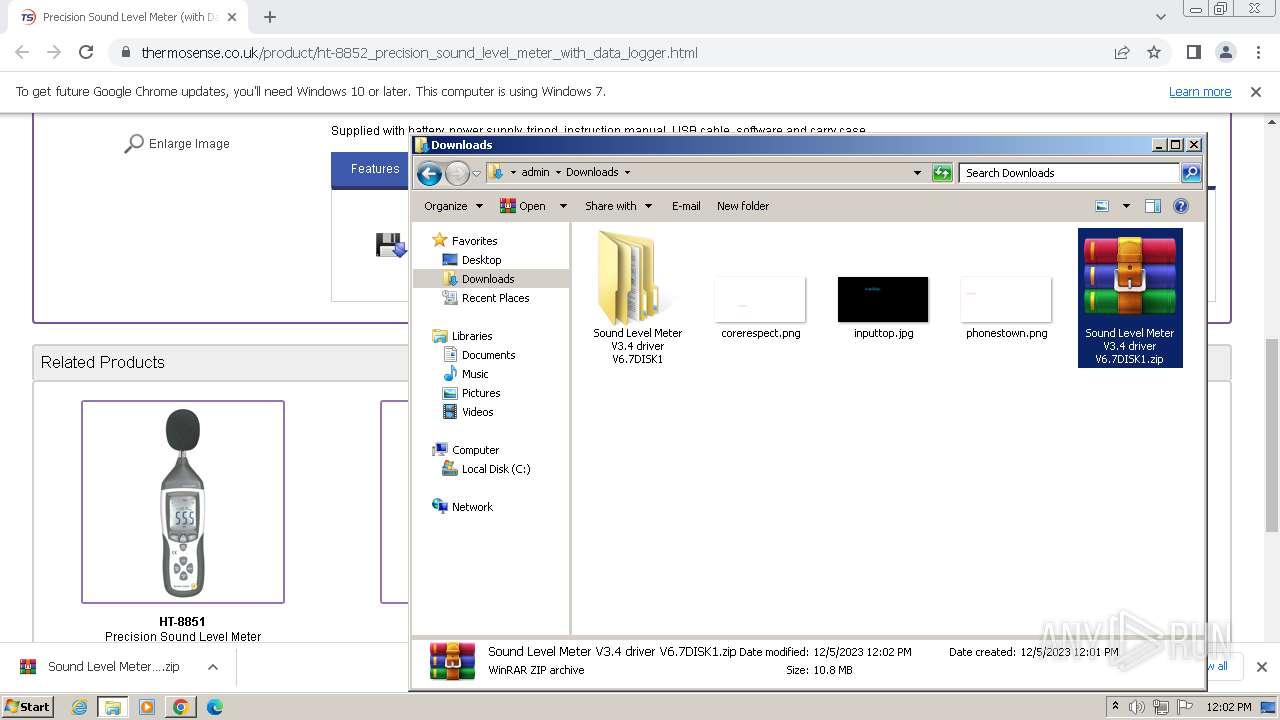Viewport: 1280px width, 720px height.
Task: Click the Open toolbar button
Action: 523,206
